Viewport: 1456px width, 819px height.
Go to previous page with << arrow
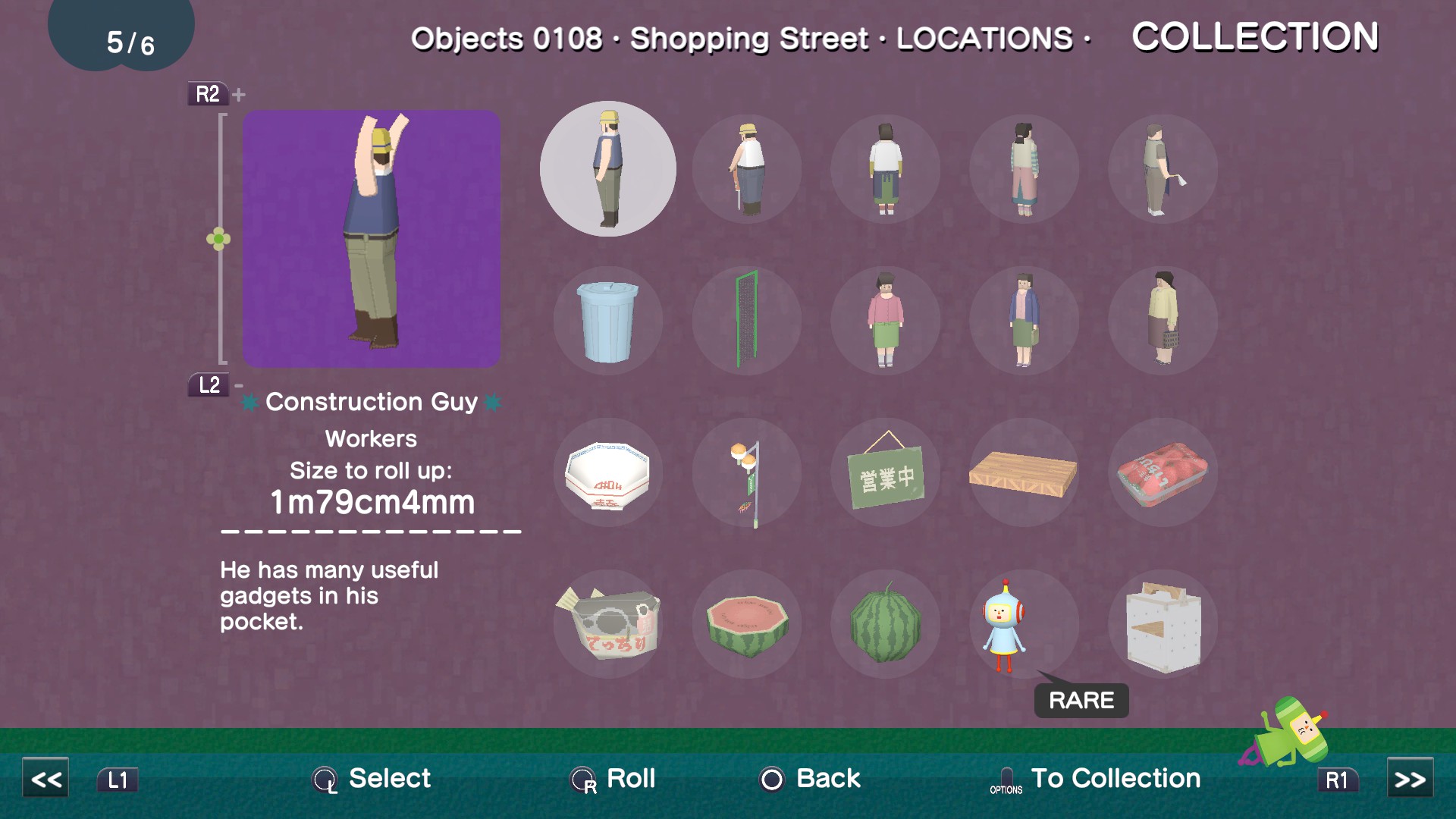45,779
